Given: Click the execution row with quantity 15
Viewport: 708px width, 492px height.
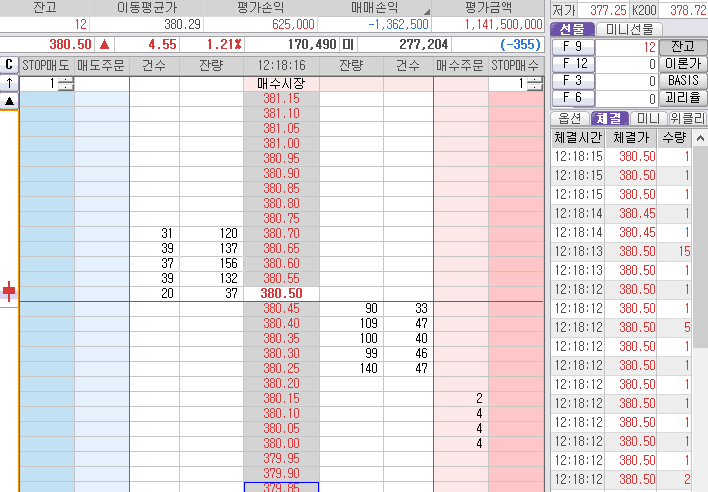Looking at the screenshot, I should click(621, 251).
